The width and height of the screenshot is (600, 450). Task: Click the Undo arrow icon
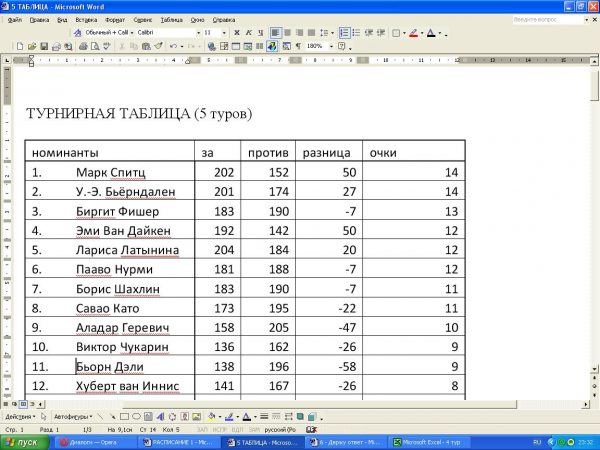point(174,46)
